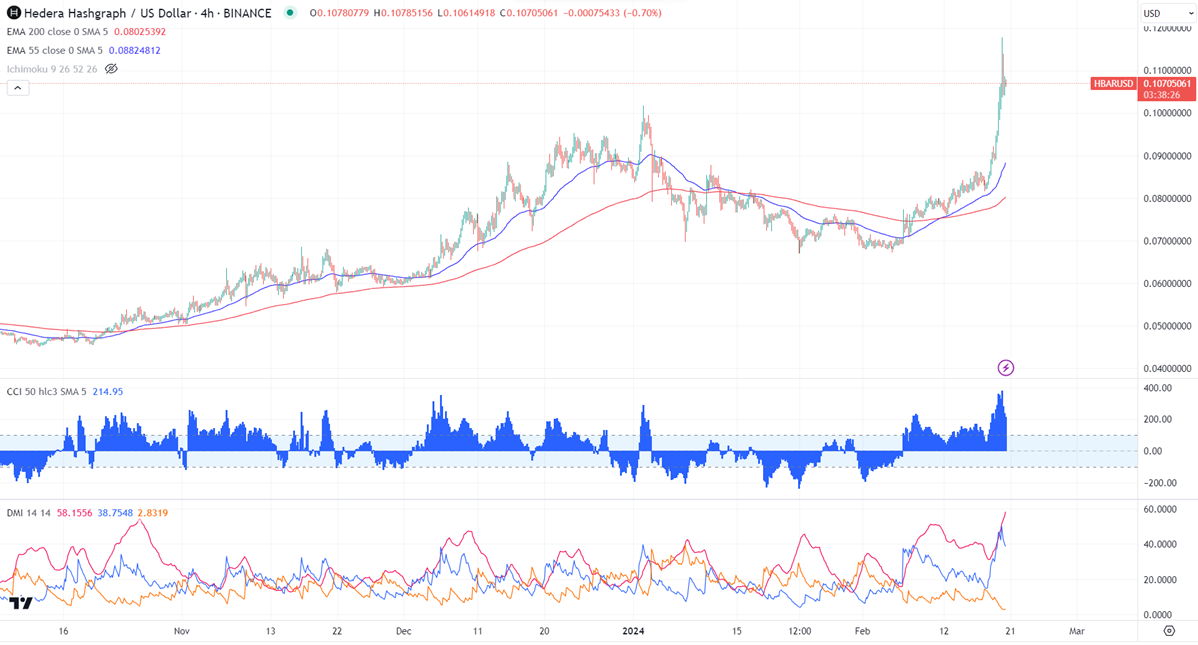The height and width of the screenshot is (645, 1198).
Task: Open the Hedera Hashgraph / US Dollar symbol title
Action: coord(147,13)
